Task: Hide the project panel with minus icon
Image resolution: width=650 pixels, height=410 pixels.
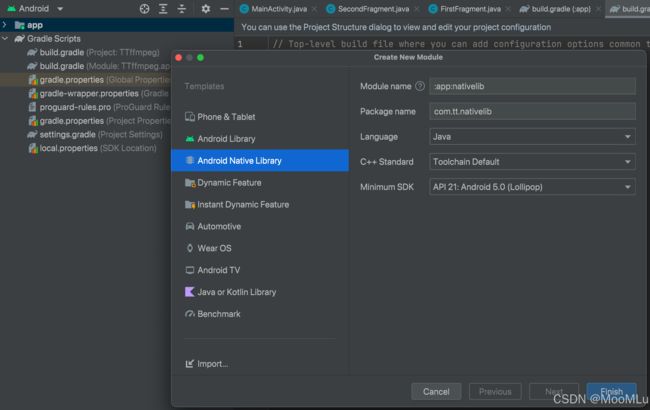Action: pos(224,9)
